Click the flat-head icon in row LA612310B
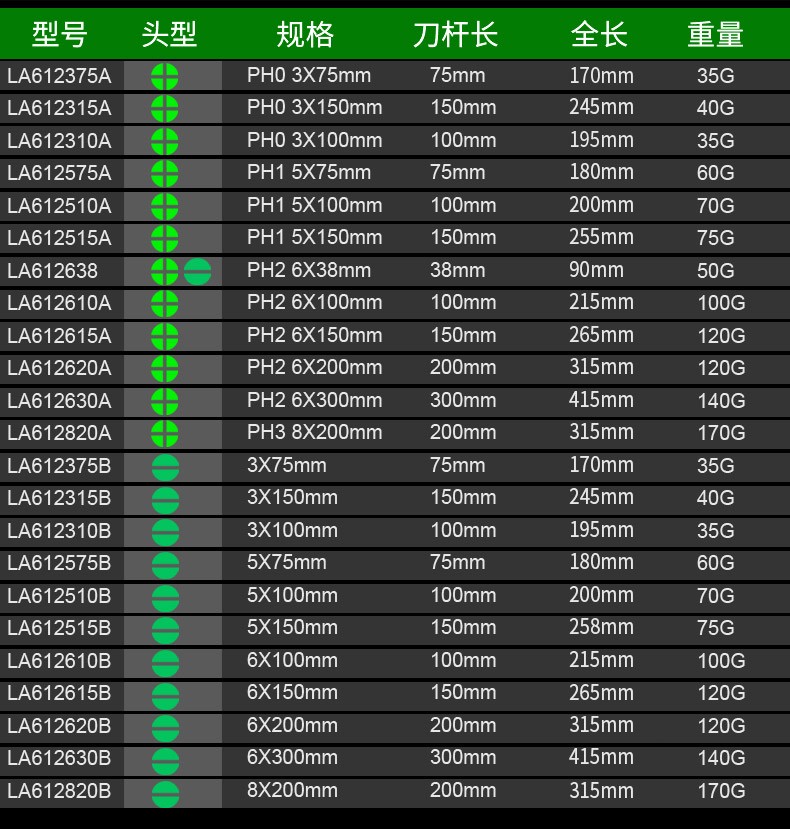 (x=166, y=532)
